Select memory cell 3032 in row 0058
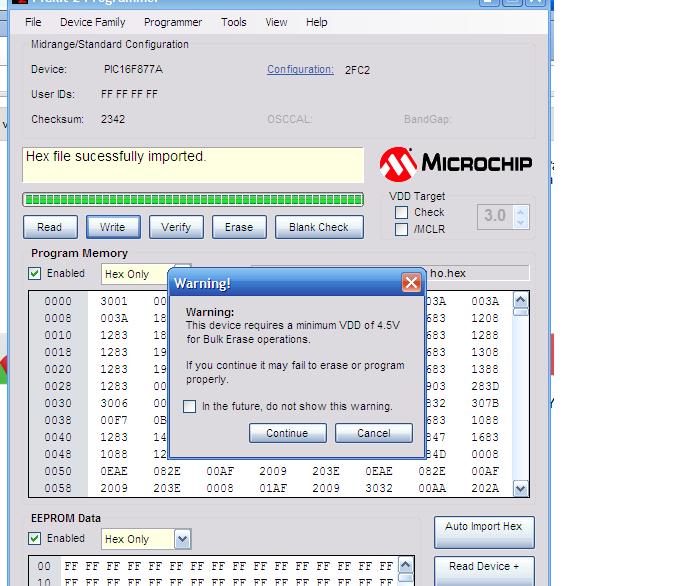680x586 pixels. point(379,488)
